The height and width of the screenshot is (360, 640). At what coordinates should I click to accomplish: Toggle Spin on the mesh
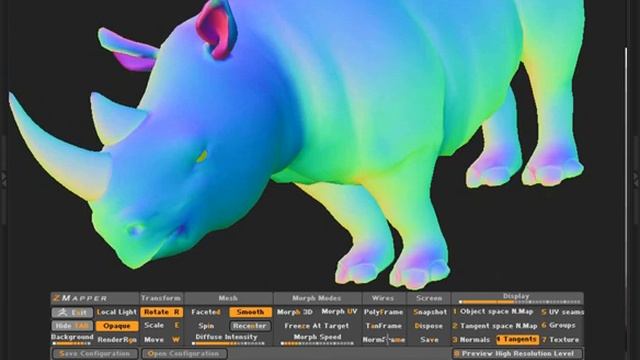coord(206,326)
